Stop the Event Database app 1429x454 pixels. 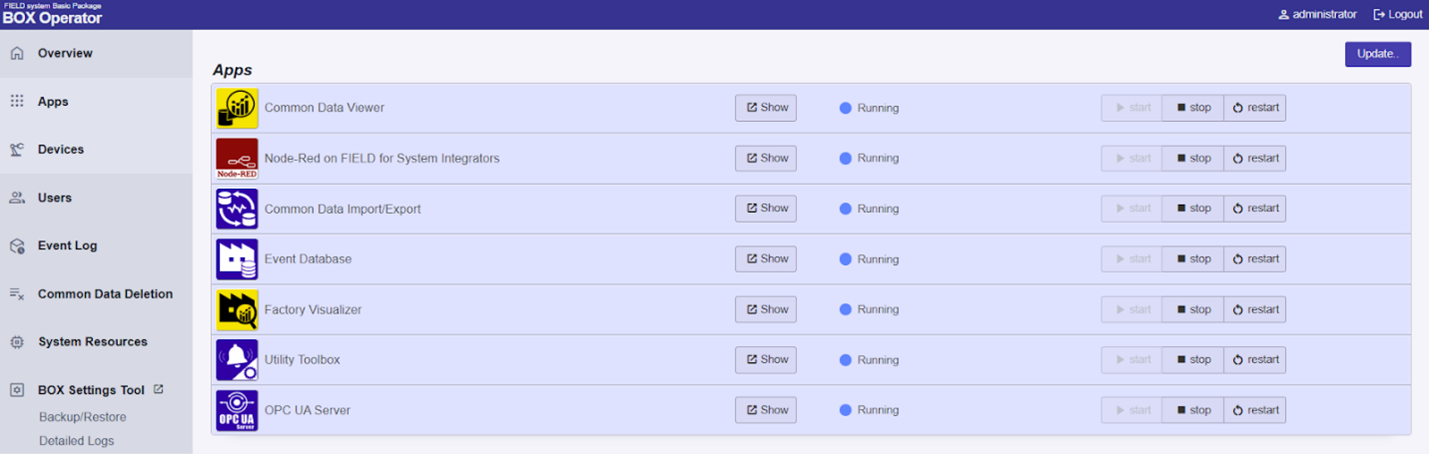[1193, 259]
